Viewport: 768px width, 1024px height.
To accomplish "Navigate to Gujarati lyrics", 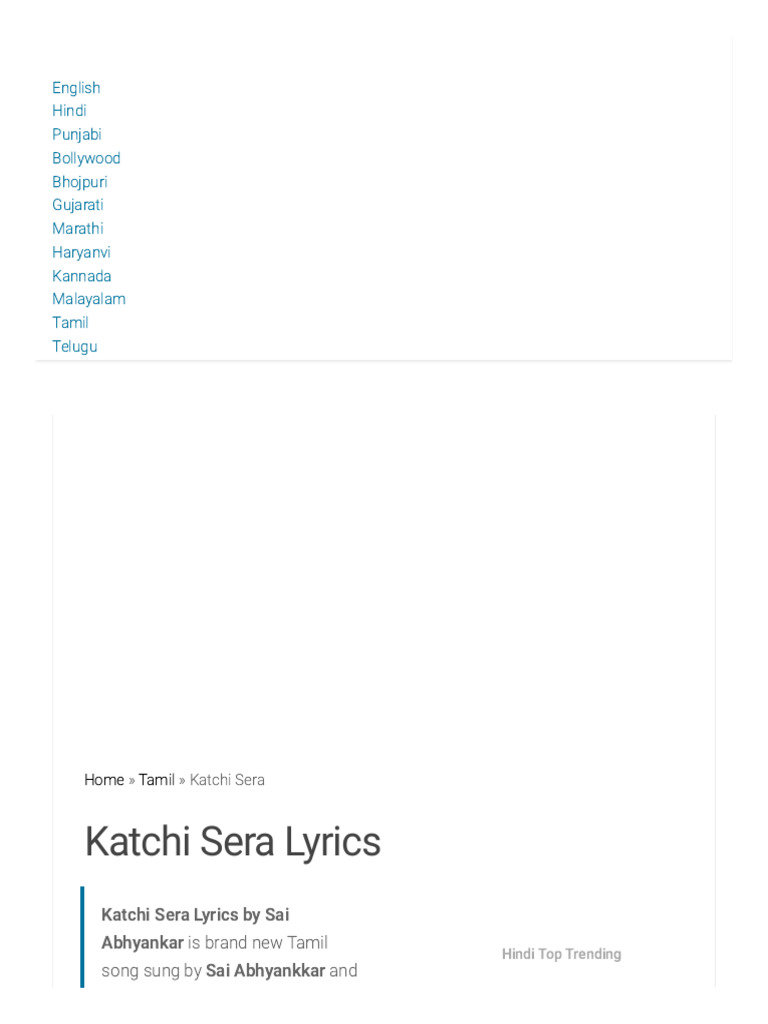I will [78, 205].
